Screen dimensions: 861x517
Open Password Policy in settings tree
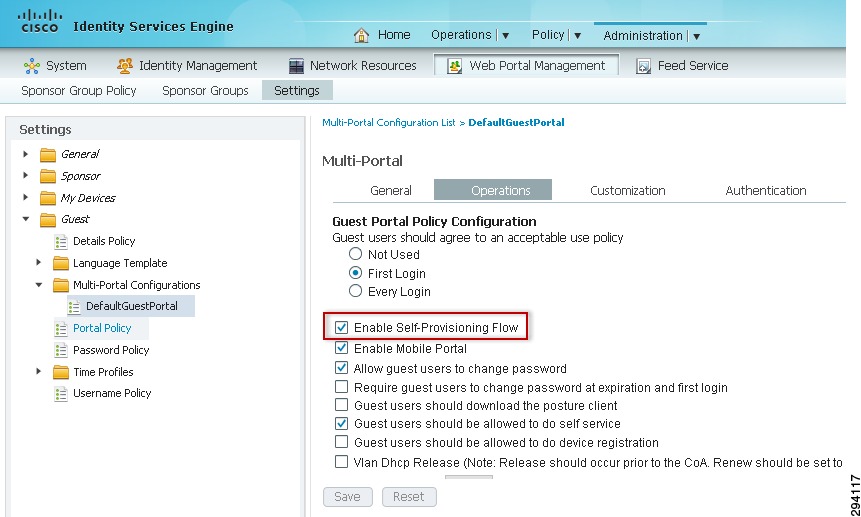point(111,350)
